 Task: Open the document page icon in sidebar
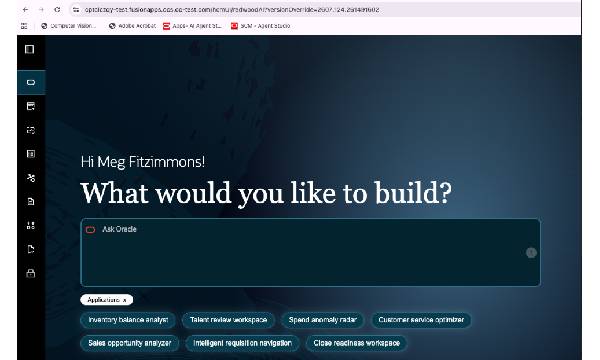coord(31,202)
